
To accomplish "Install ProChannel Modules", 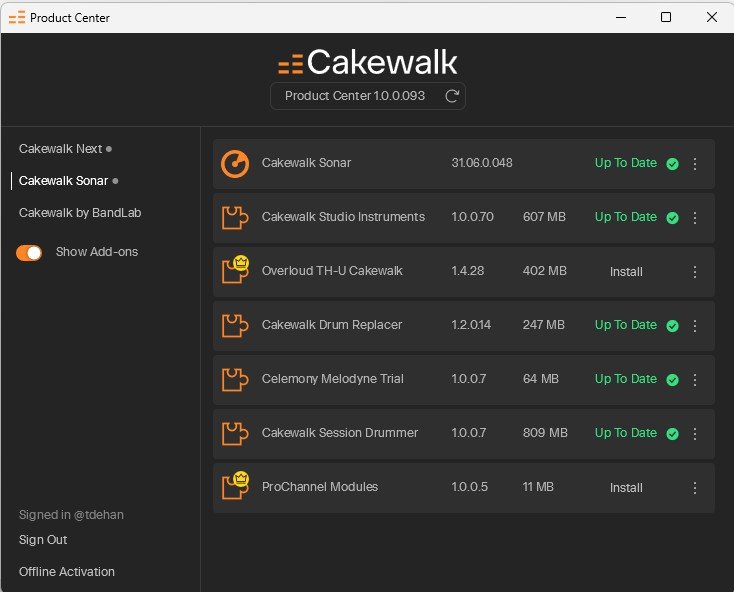I will tap(626, 488).
